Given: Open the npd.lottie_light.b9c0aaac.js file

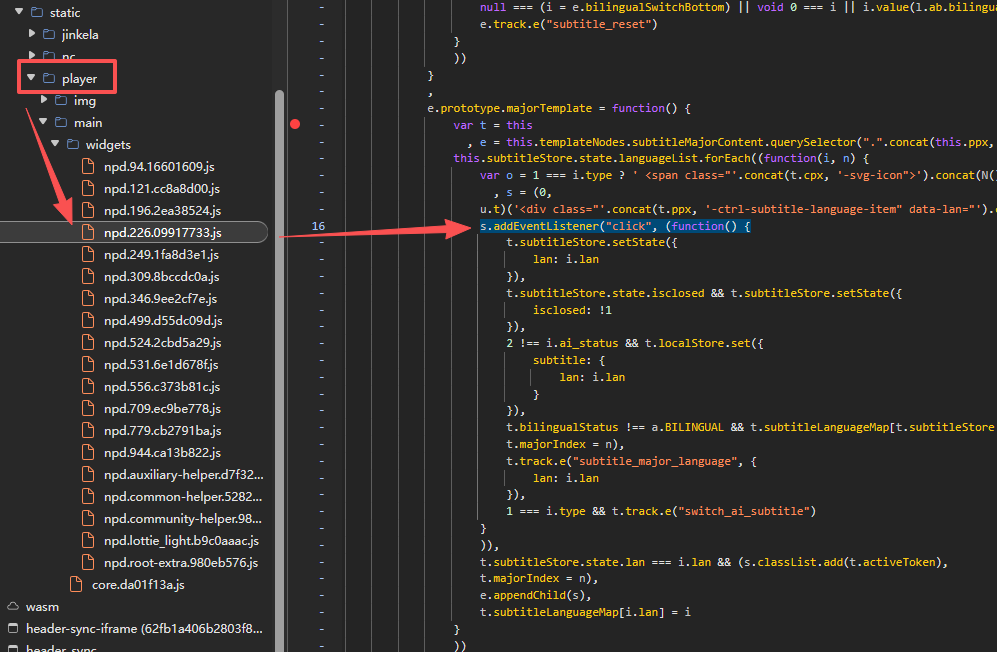Looking at the screenshot, I should [181, 541].
